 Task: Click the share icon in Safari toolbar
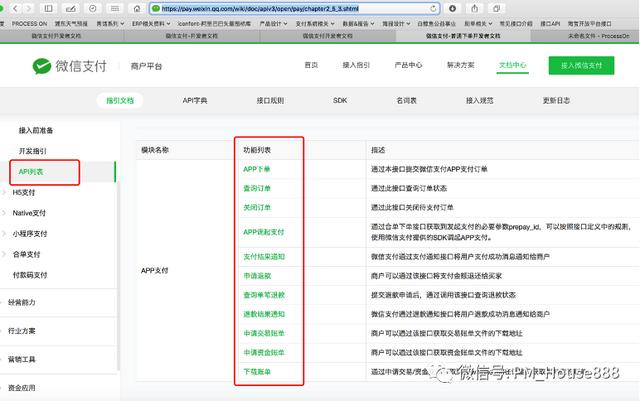pos(474,8)
